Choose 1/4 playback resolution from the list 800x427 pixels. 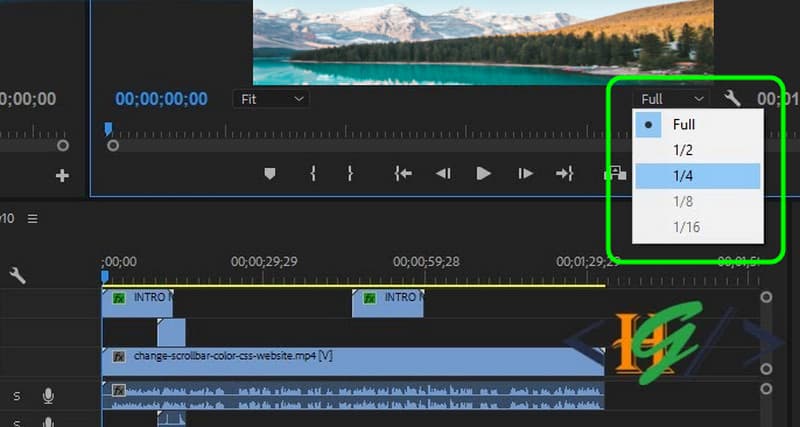click(684, 176)
